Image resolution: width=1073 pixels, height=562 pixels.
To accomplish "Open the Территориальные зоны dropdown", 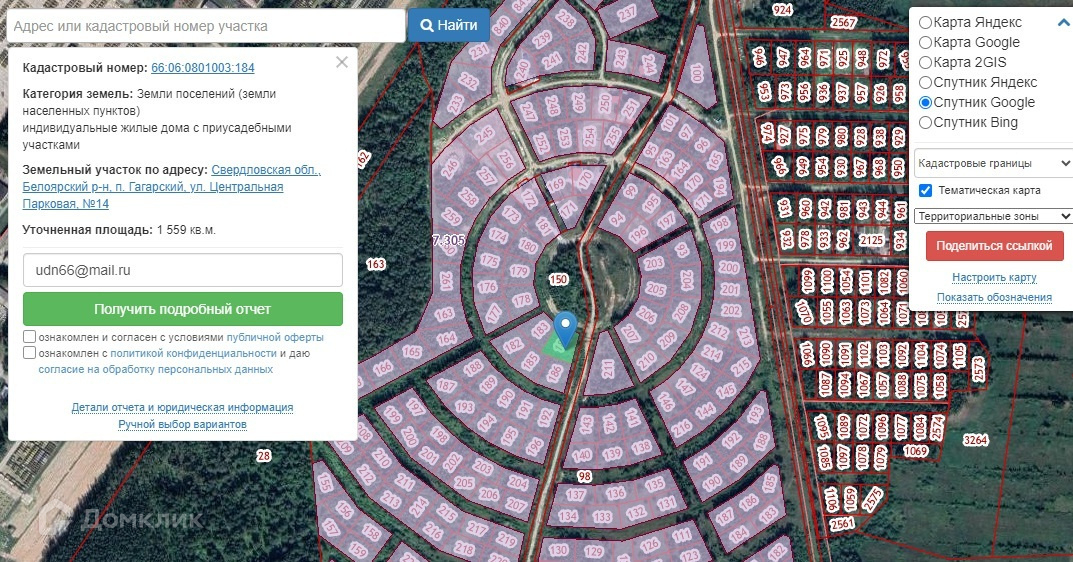I will (993, 216).
